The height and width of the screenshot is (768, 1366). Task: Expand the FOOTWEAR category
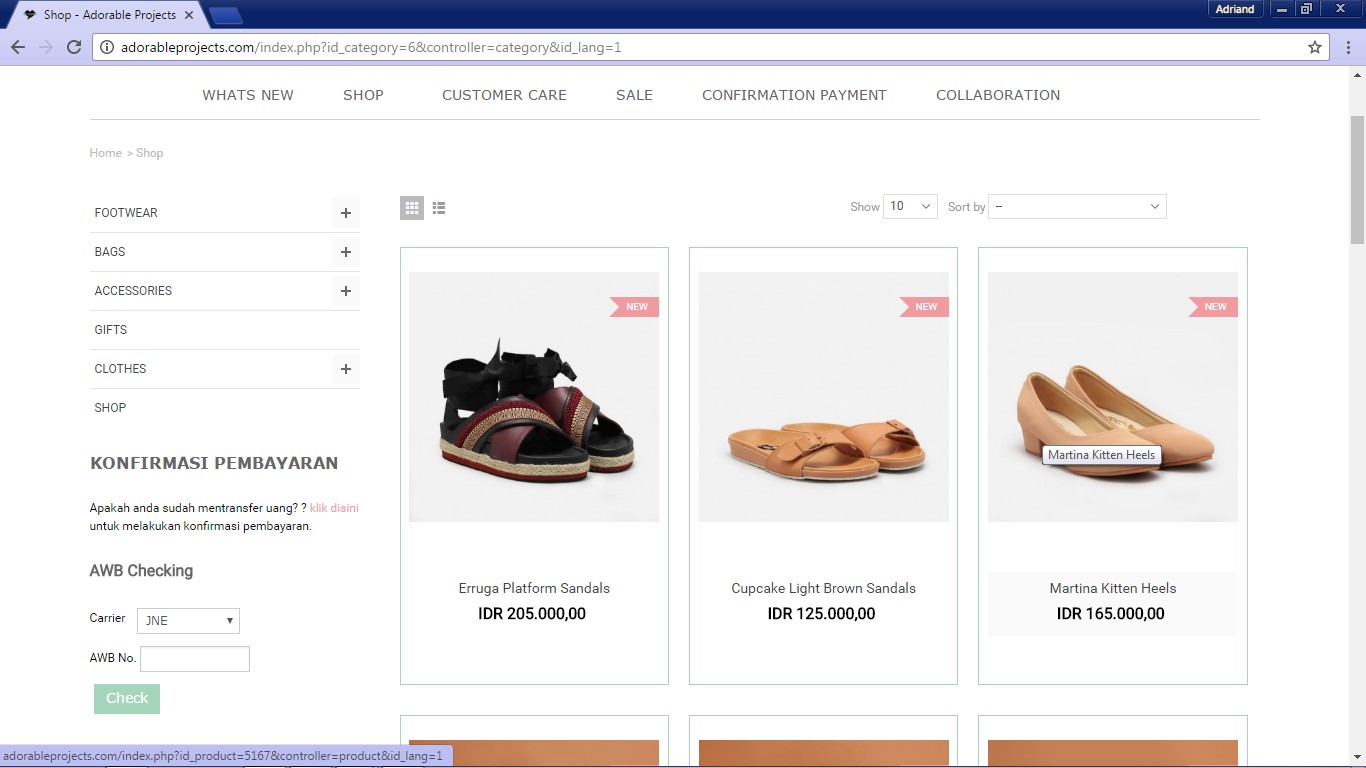(x=345, y=213)
